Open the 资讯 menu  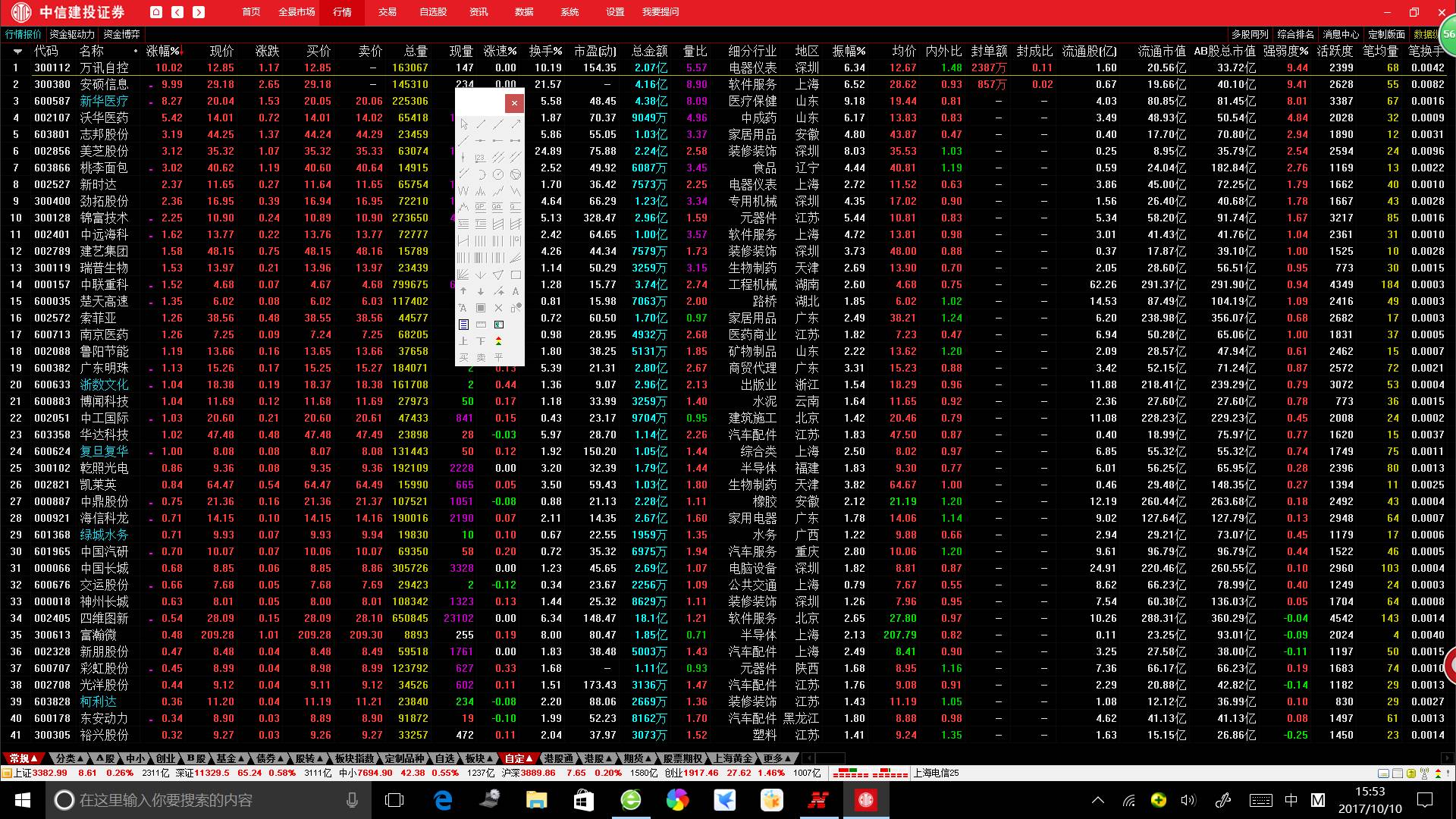479,12
